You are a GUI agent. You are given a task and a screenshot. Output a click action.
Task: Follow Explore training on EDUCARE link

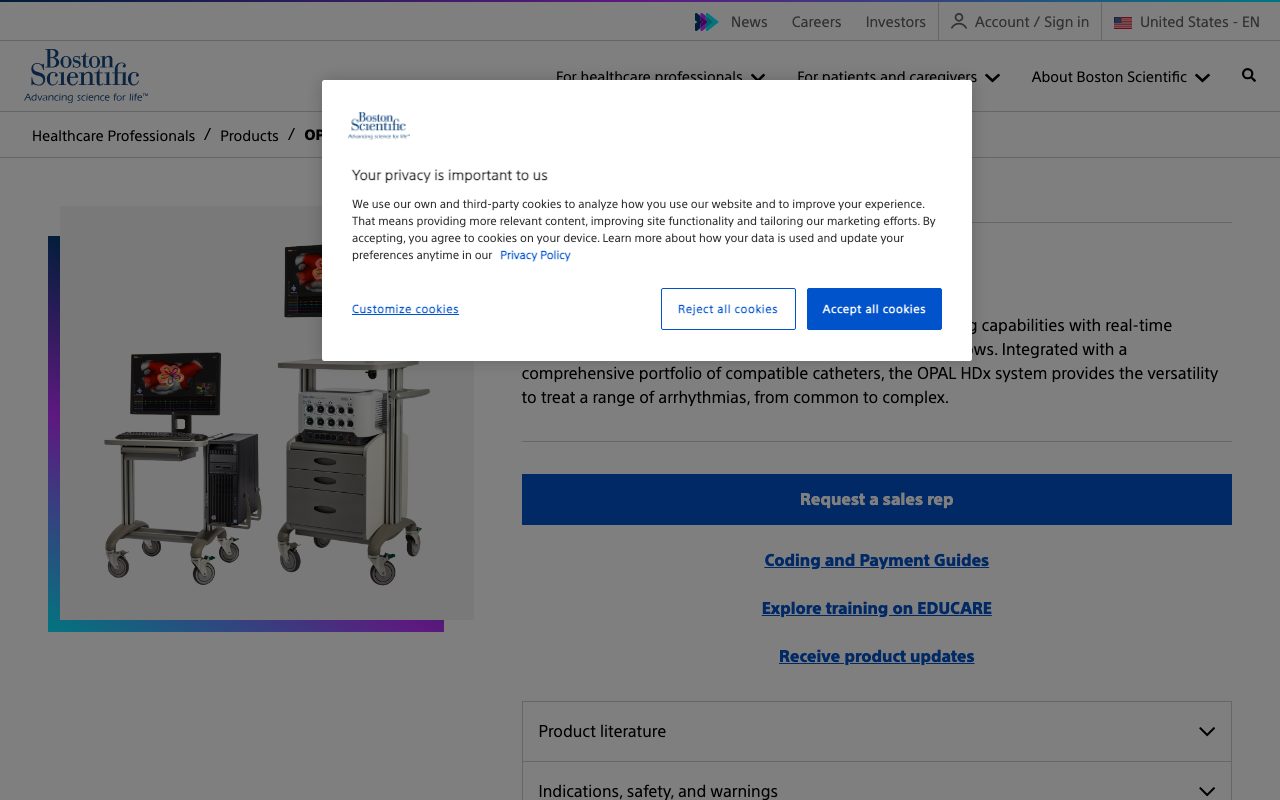pyautogui.click(x=877, y=608)
